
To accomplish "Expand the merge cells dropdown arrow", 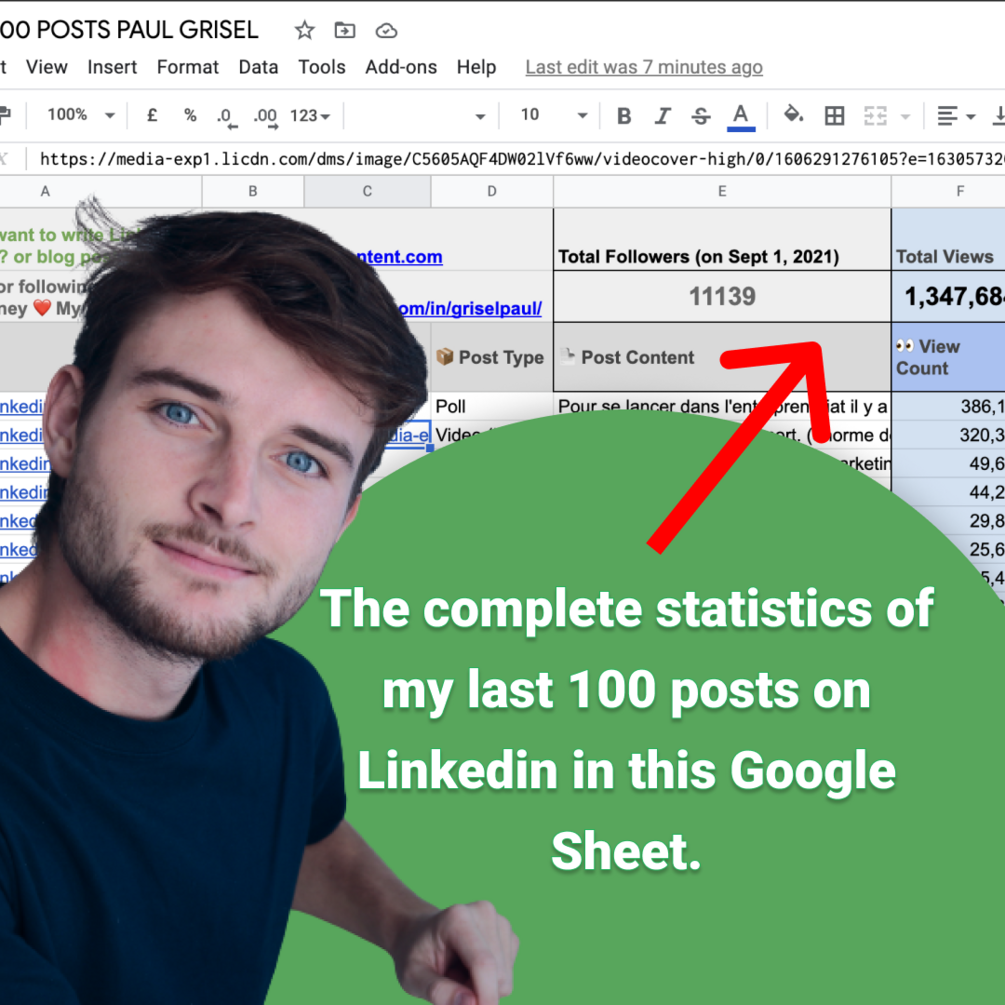I will point(905,117).
